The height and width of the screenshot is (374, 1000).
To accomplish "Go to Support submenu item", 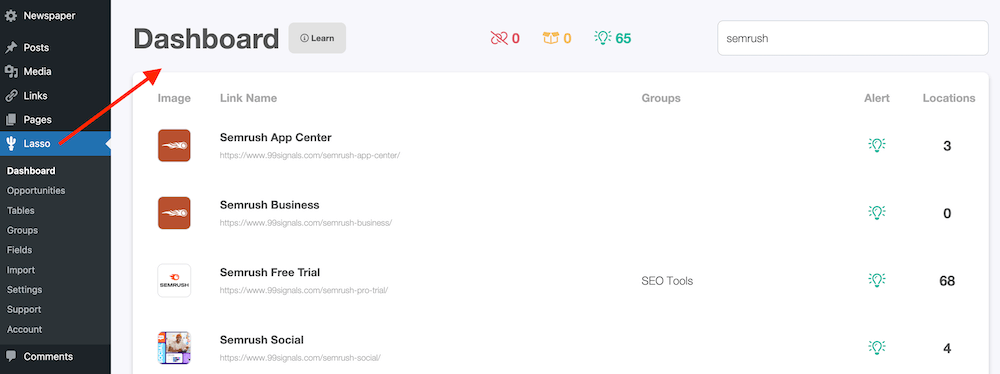I will (x=24, y=310).
